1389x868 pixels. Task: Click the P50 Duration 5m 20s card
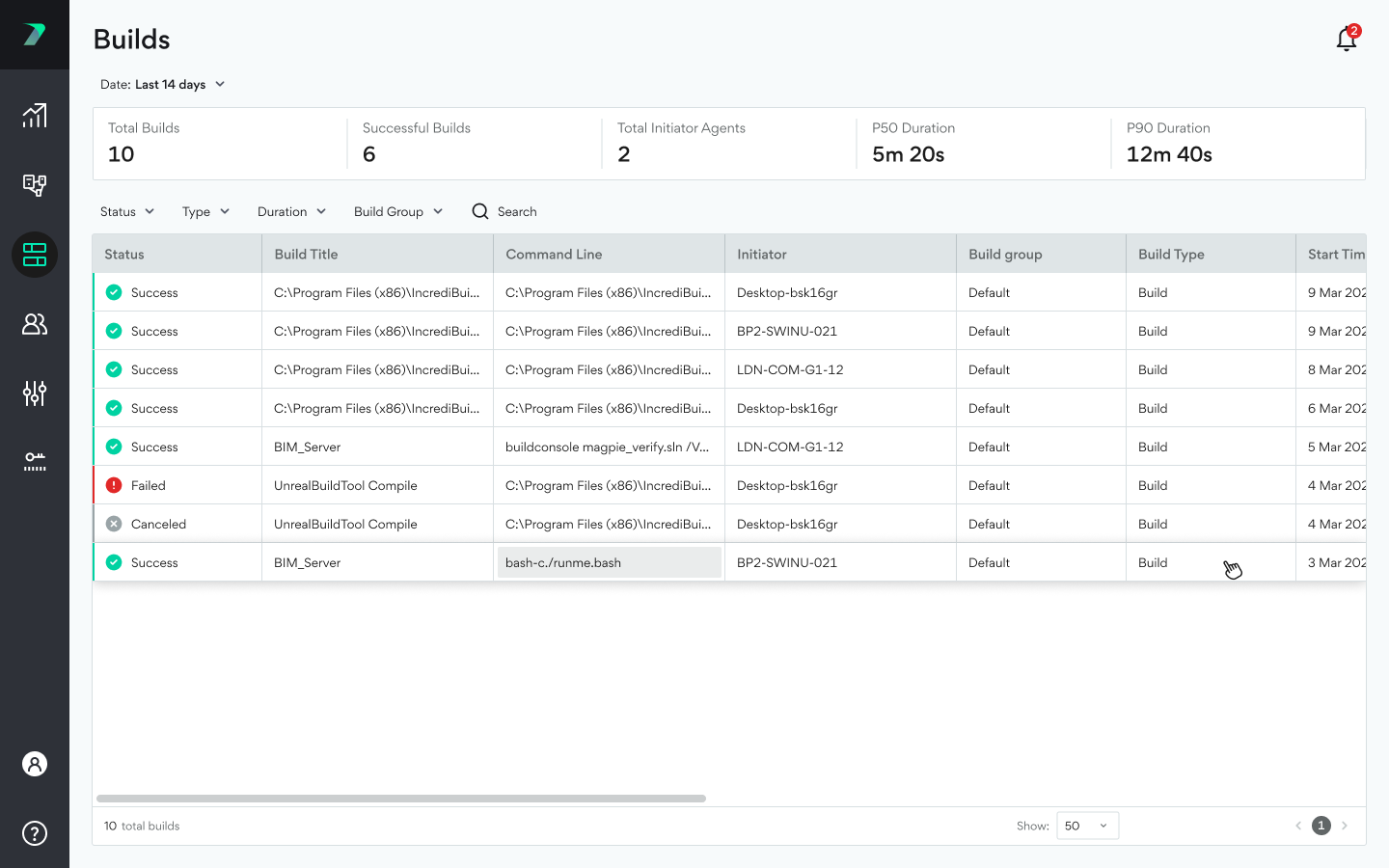984,144
